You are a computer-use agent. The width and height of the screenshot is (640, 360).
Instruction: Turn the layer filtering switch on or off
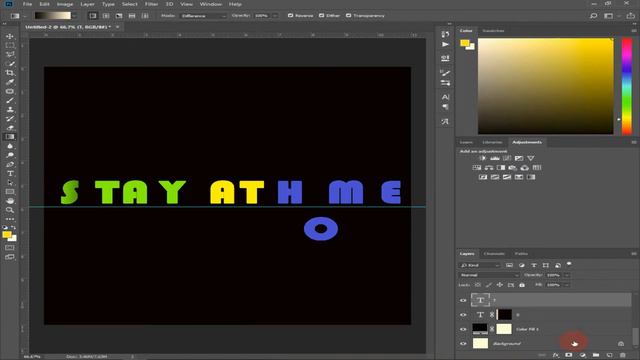tap(569, 264)
